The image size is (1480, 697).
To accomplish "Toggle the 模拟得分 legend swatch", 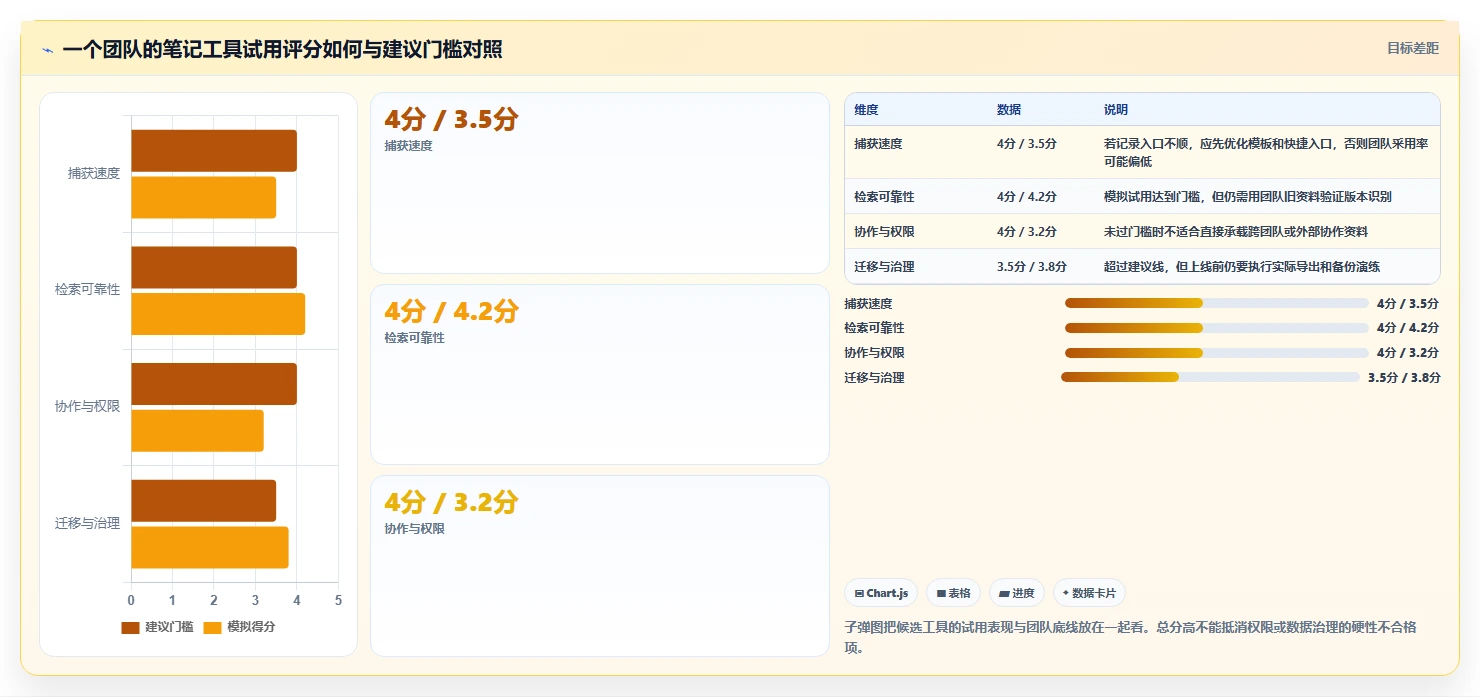I will coord(212,627).
